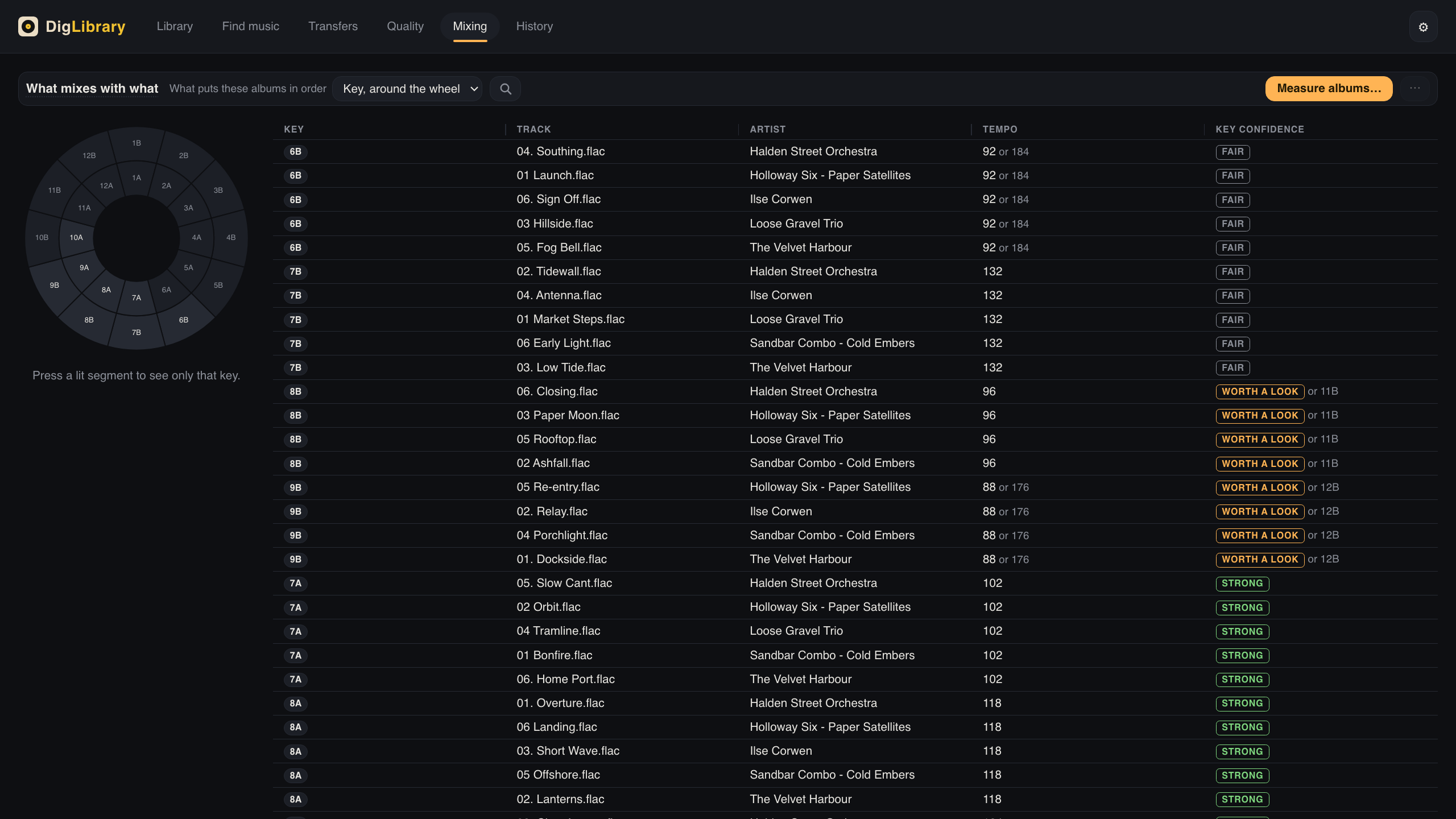
Task: Click the KEY CONFIDENCE column header
Action: pyautogui.click(x=1260, y=129)
